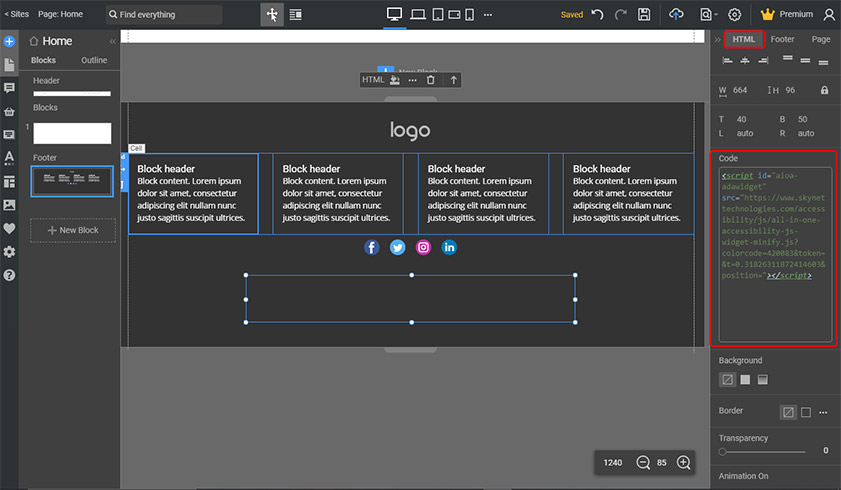Click the Twitter social icon
The width and height of the screenshot is (841, 490).
[397, 247]
